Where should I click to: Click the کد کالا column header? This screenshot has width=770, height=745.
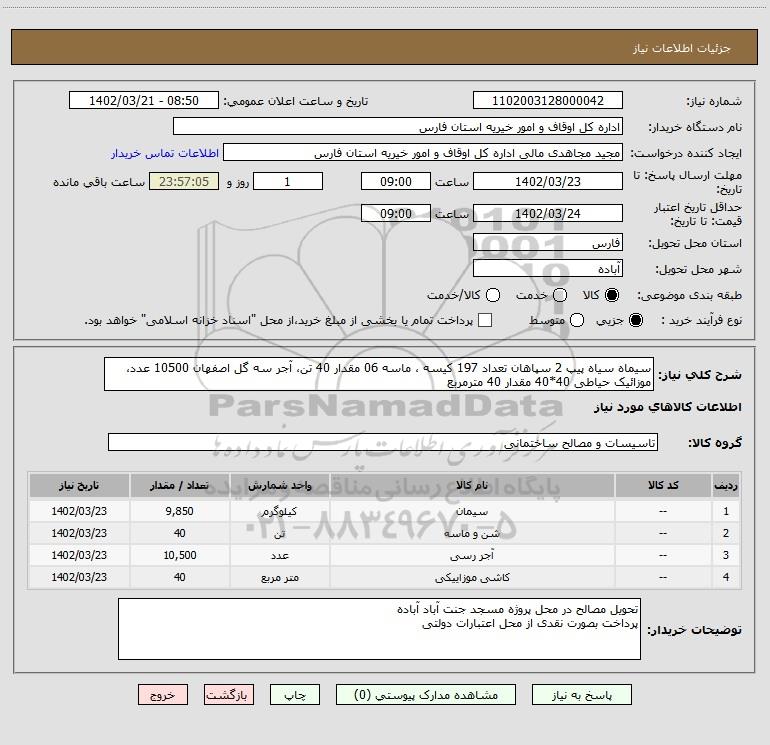(663, 485)
